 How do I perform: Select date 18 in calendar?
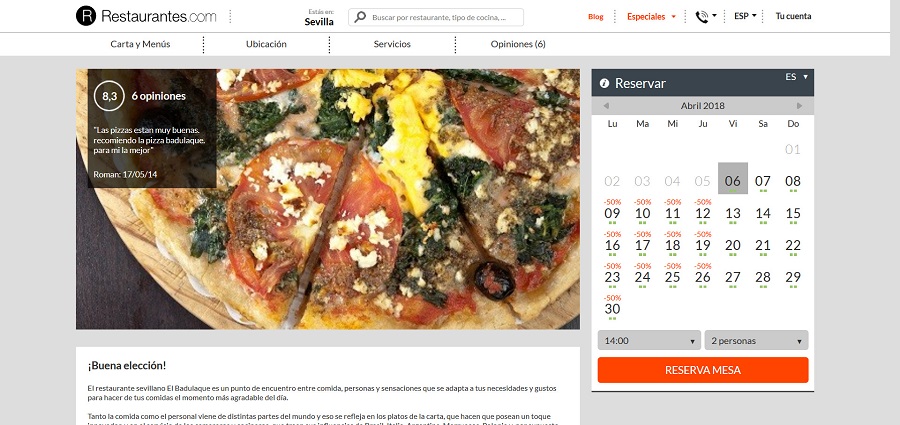click(672, 246)
